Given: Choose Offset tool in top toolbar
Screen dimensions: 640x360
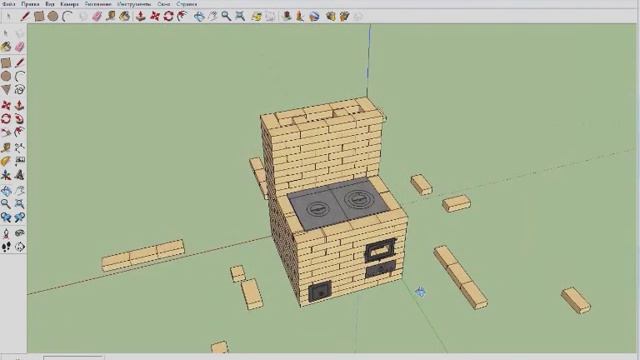Looking at the screenshot, I should pyautogui.click(x=182, y=16).
